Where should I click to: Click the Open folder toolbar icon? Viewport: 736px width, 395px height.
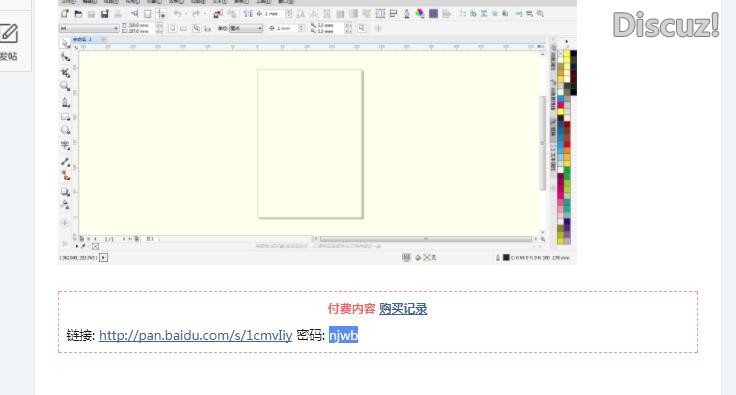tap(78, 14)
